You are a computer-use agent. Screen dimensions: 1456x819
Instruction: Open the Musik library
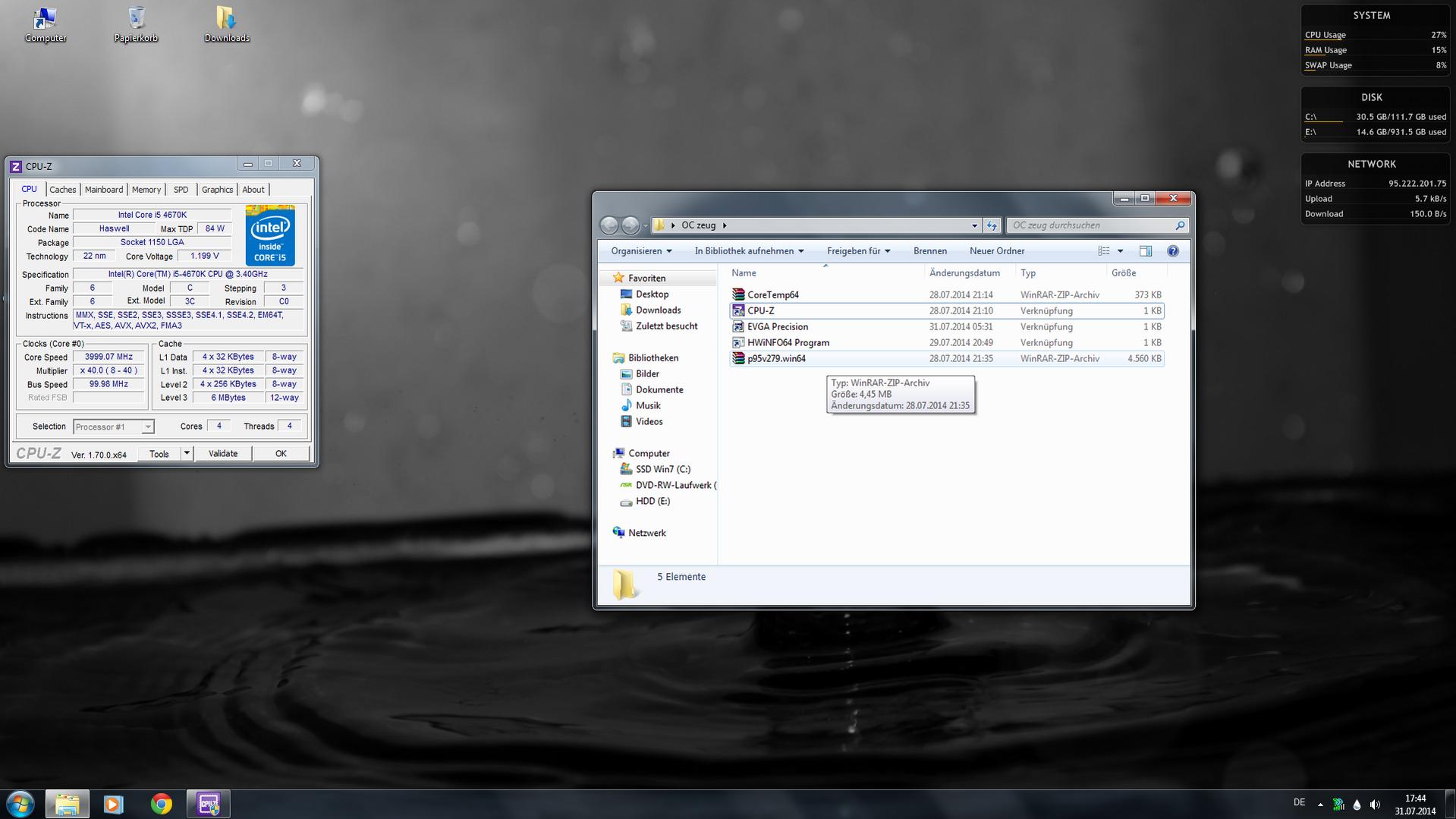pyautogui.click(x=648, y=406)
